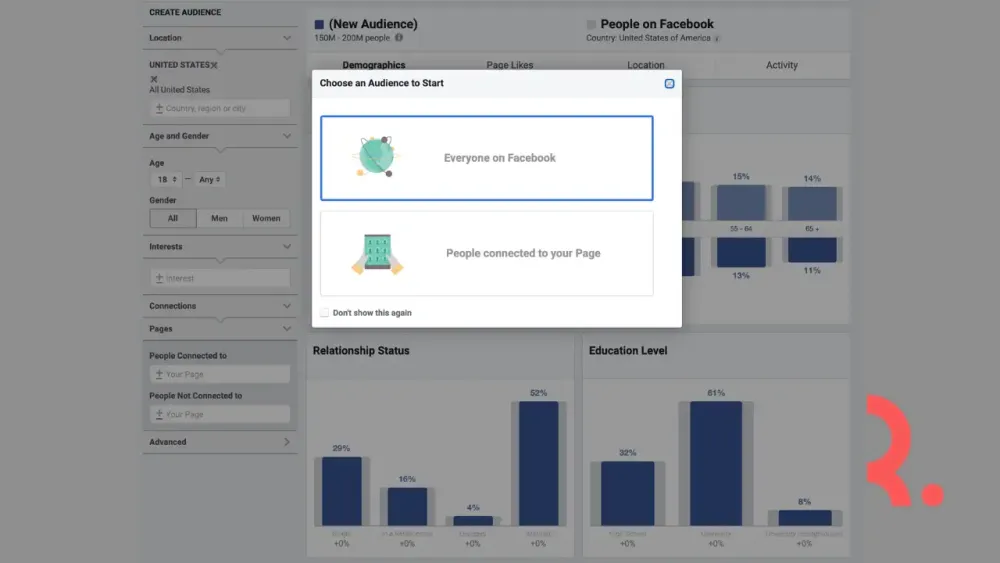The width and height of the screenshot is (1000, 563).
Task: Remove All United States entry with X
Action: pyautogui.click(x=154, y=79)
